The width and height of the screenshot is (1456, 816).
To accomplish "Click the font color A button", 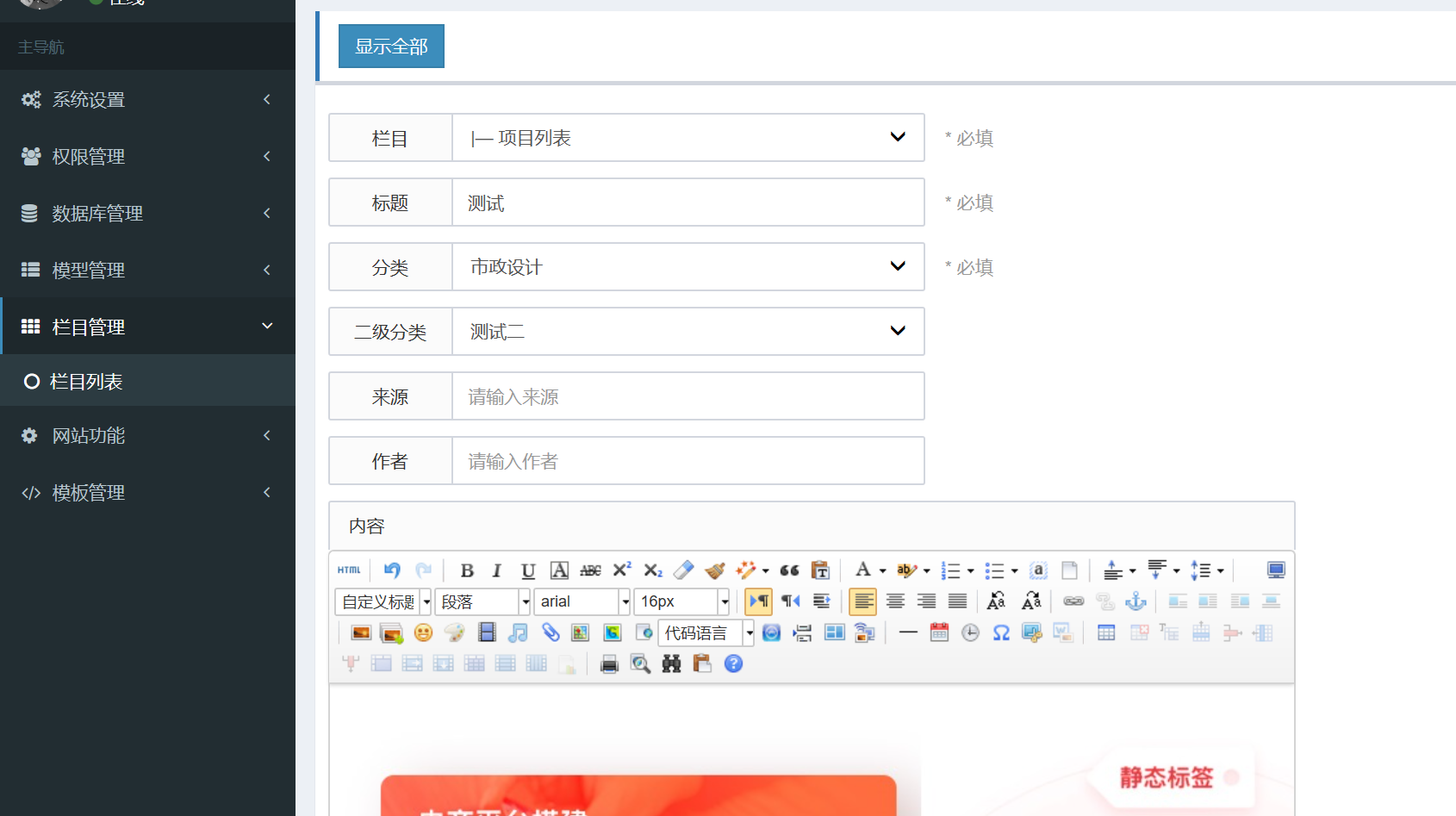I will 863,570.
